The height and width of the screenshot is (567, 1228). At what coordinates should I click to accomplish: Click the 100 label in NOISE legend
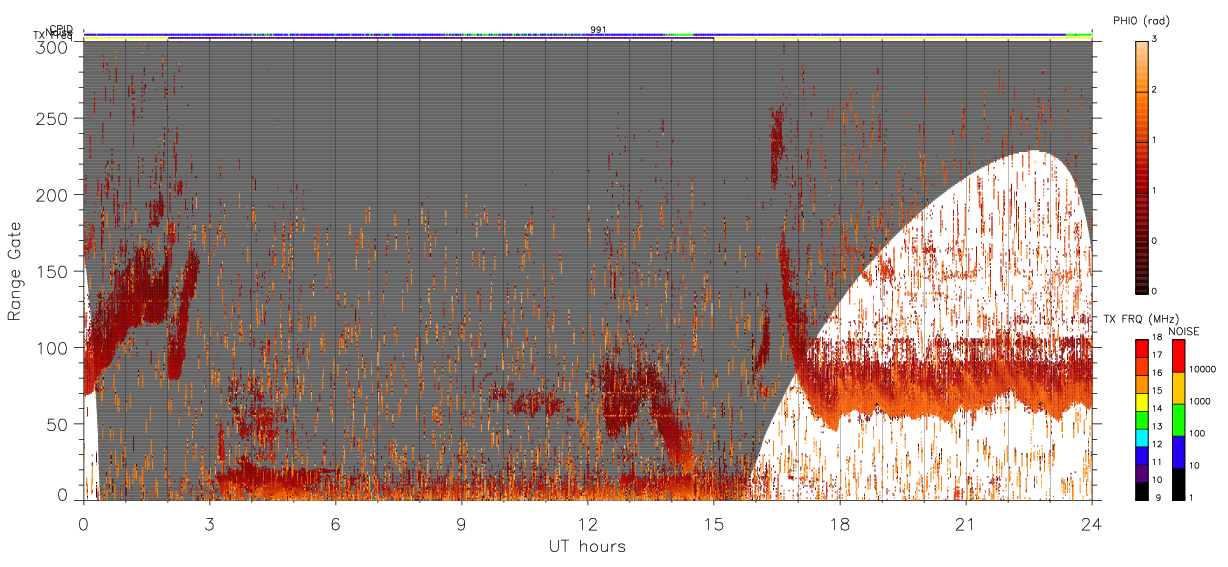point(1197,433)
